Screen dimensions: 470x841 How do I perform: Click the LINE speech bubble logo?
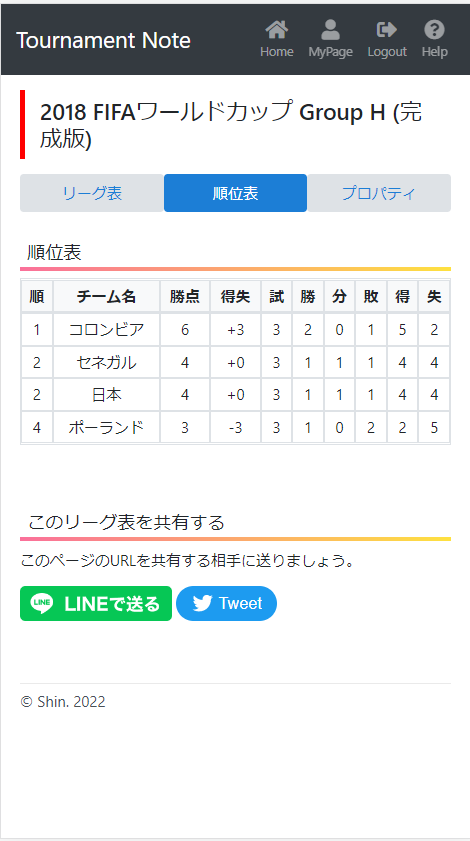pyautogui.click(x=42, y=603)
